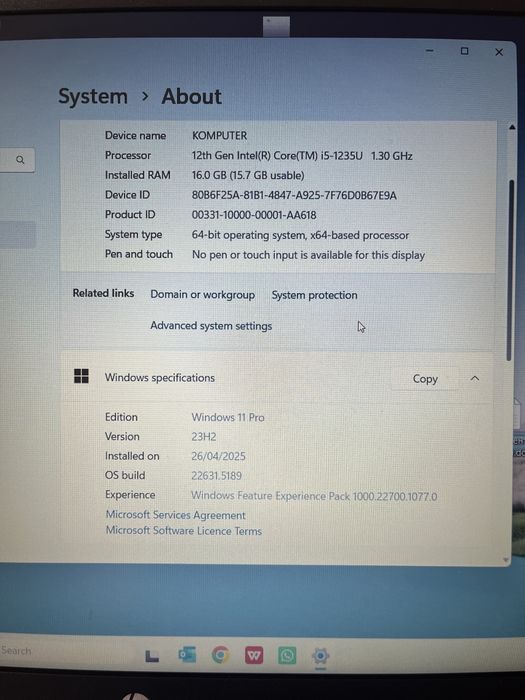
Task: Select OS build 22631.5189
Action: coord(217,476)
